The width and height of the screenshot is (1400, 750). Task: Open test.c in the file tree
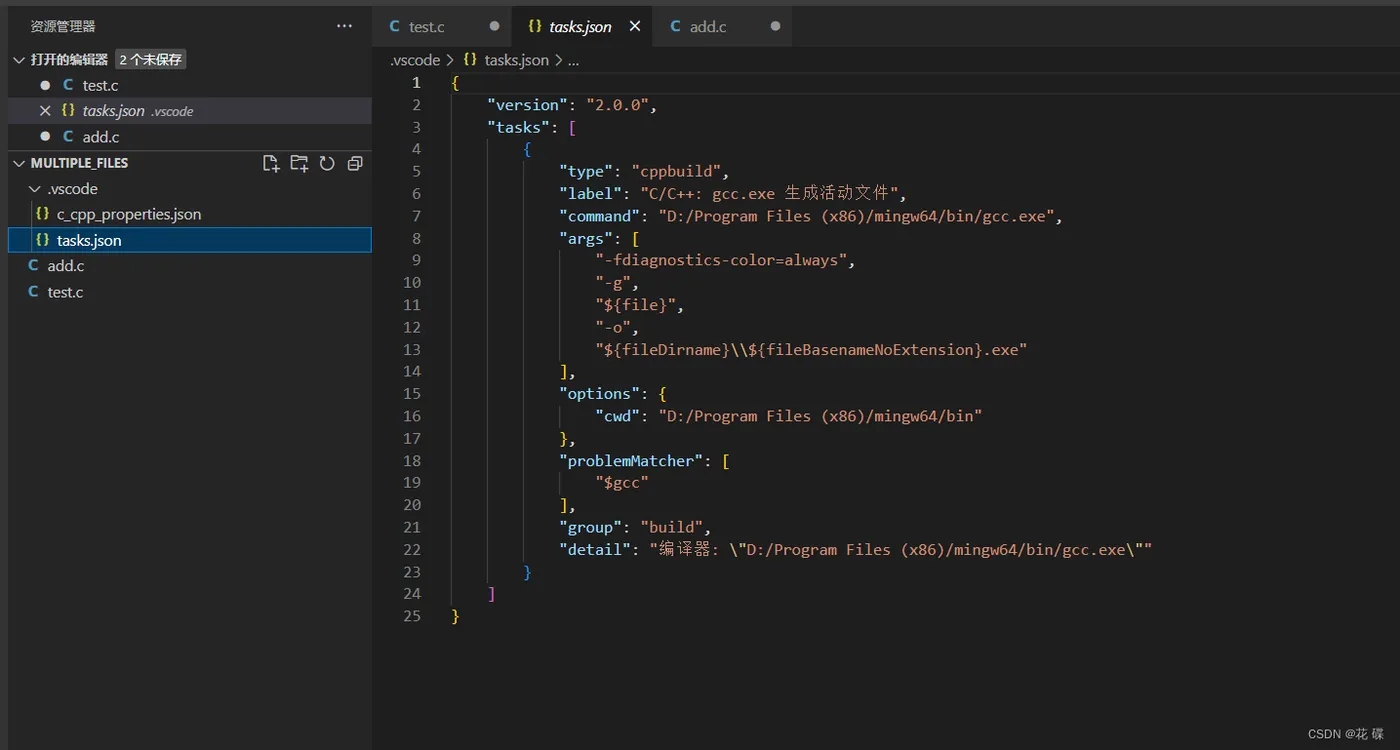click(x=190, y=292)
